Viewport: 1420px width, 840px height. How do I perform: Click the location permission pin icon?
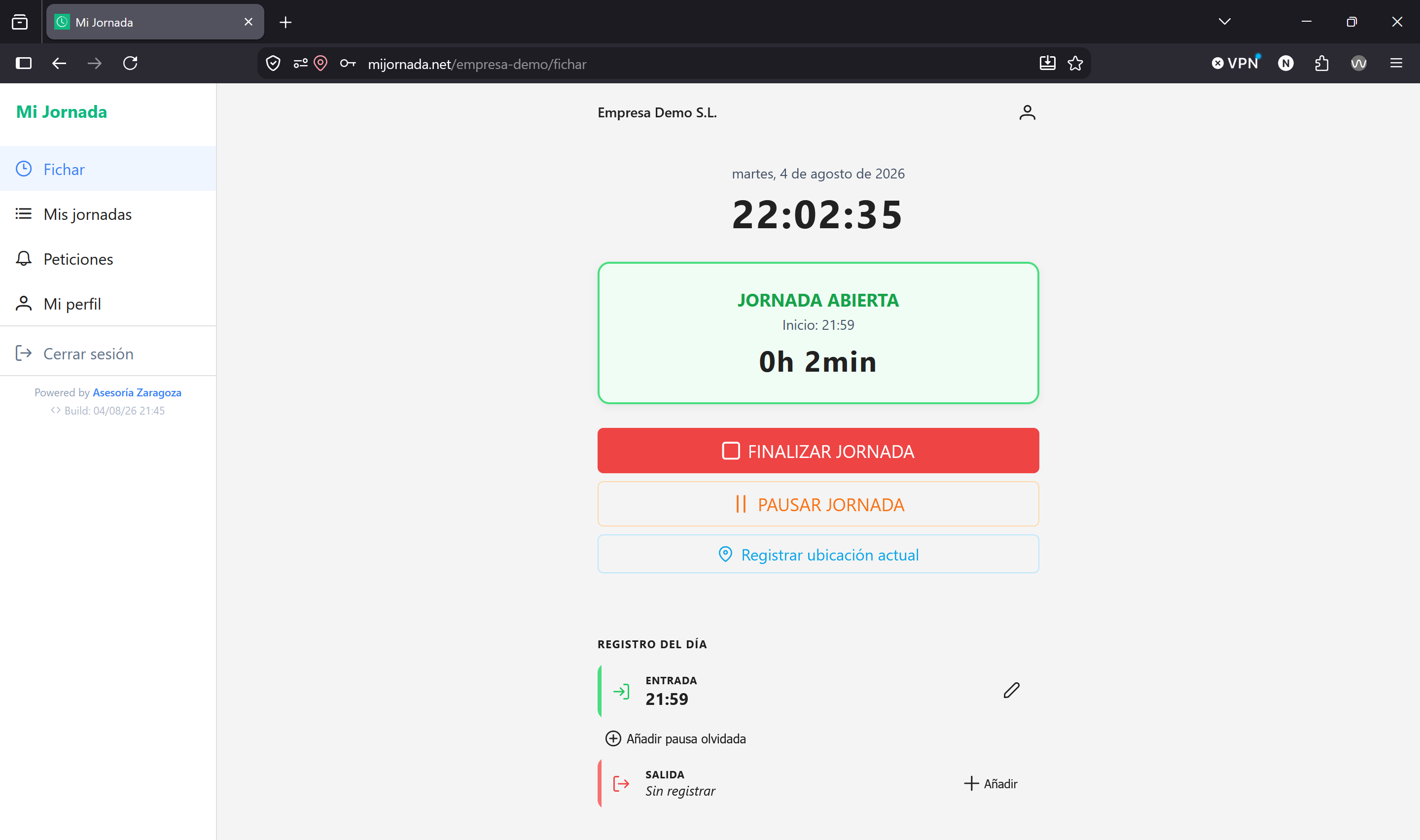(x=320, y=64)
